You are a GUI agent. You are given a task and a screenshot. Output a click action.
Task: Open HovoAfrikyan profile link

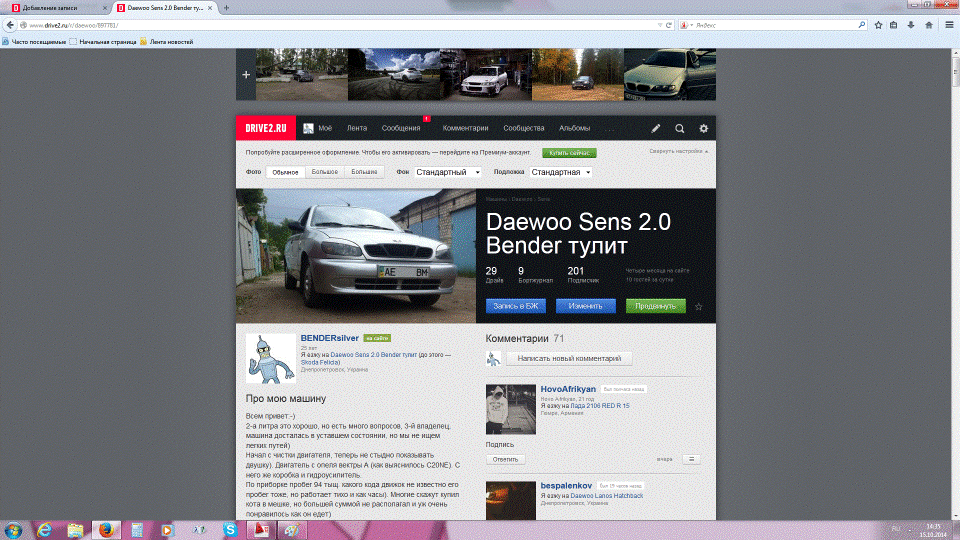click(568, 389)
